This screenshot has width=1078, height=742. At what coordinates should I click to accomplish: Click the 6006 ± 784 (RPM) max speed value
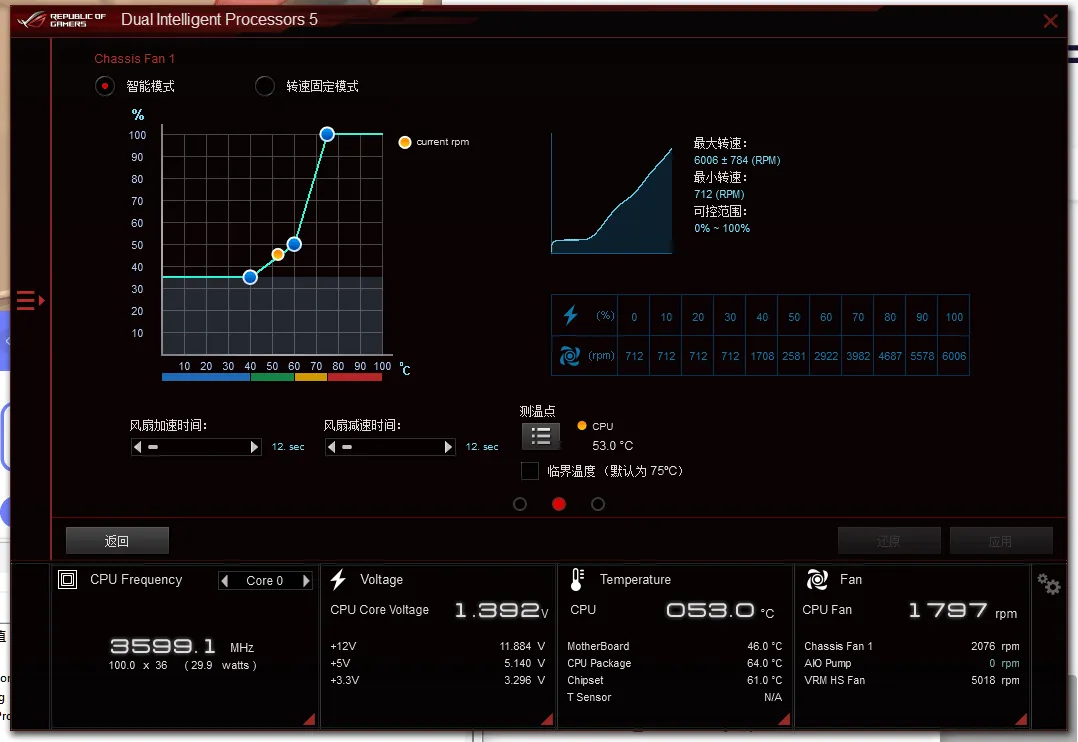point(737,160)
